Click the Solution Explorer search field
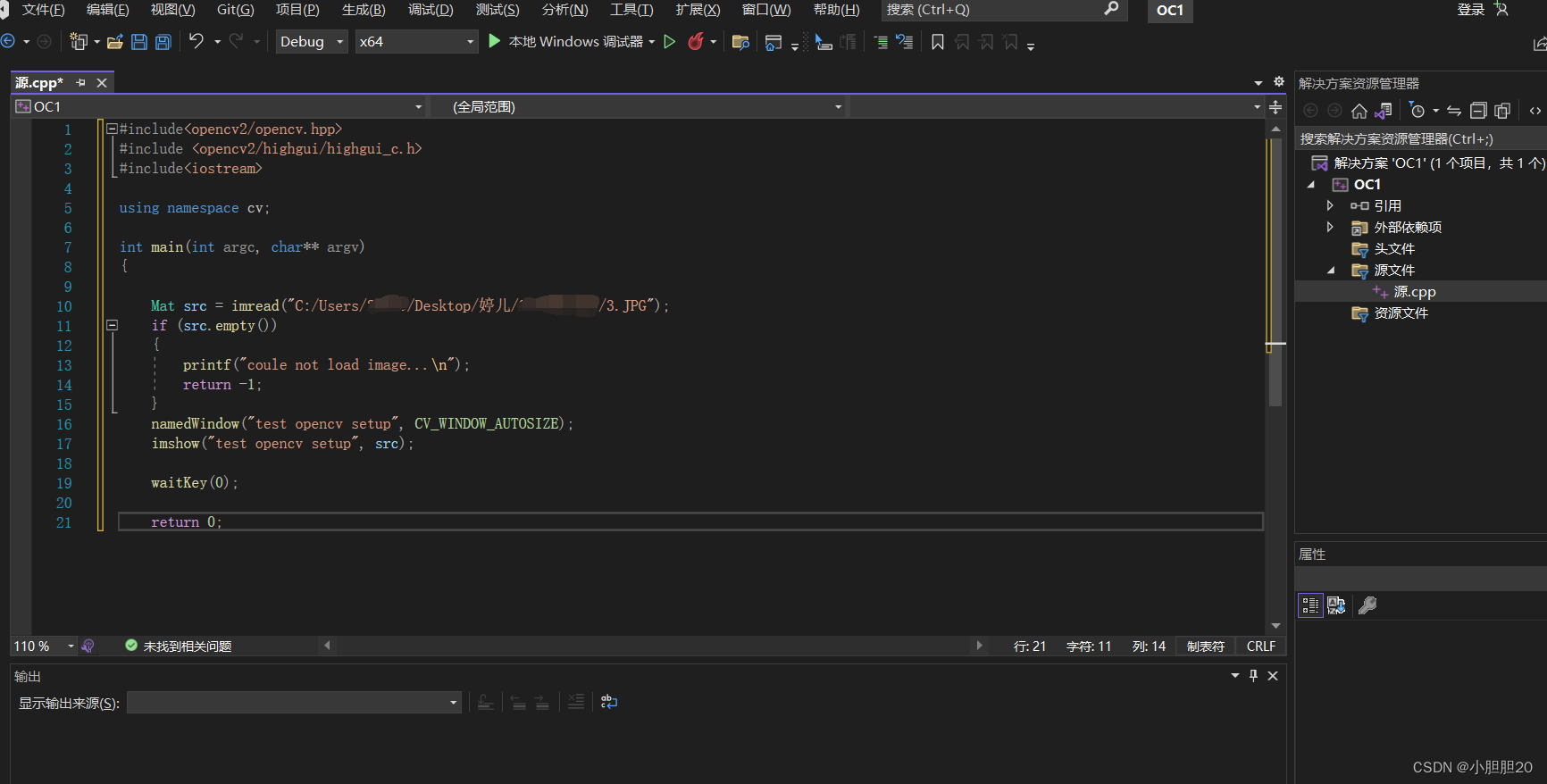This screenshot has width=1547, height=784. pos(1420,139)
